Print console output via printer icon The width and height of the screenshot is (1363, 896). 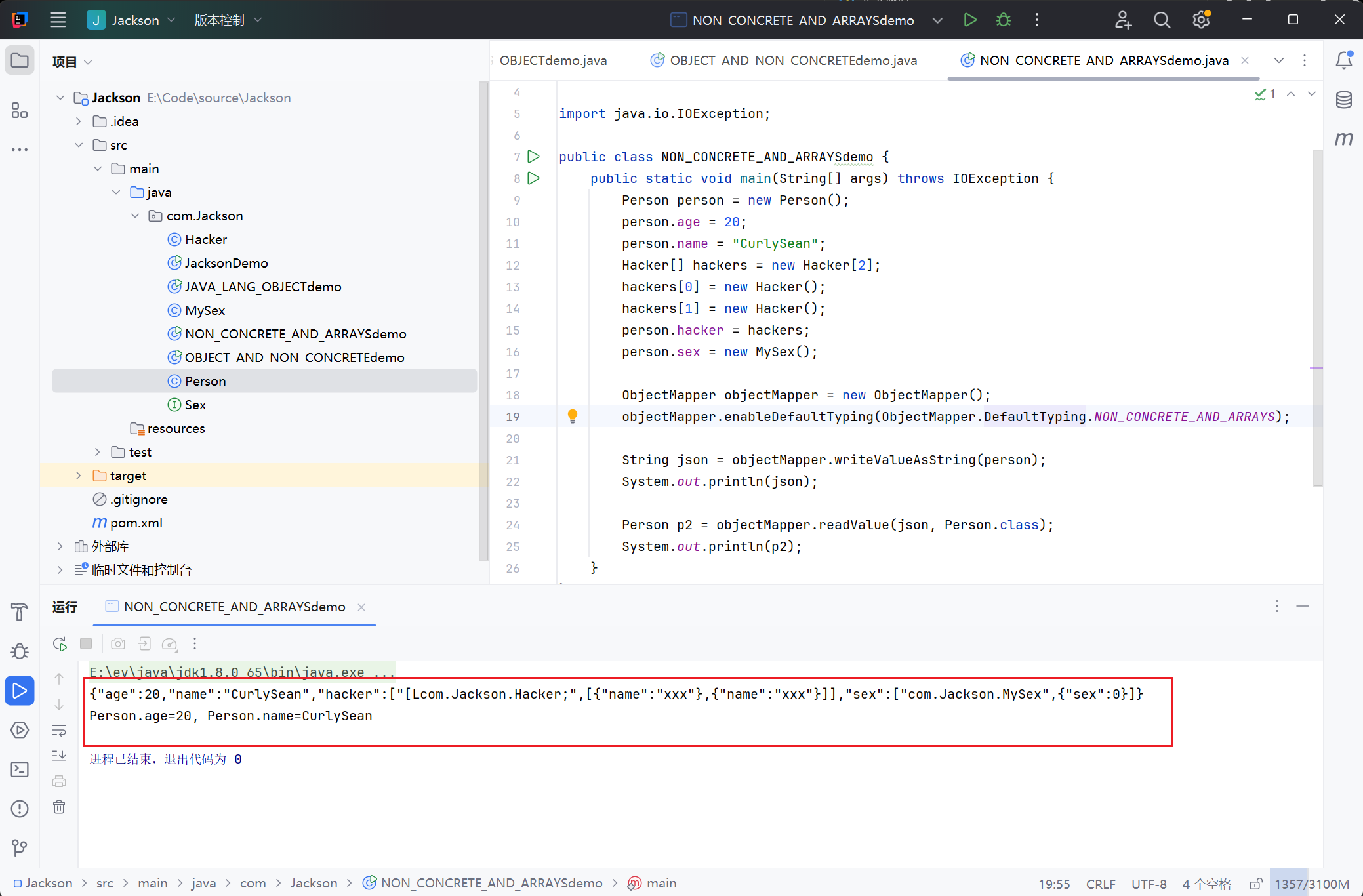59,781
